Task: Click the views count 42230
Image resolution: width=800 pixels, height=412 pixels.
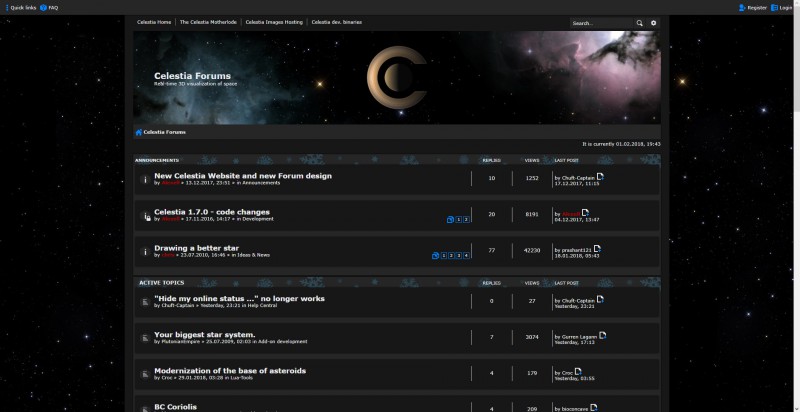Action: point(532,250)
